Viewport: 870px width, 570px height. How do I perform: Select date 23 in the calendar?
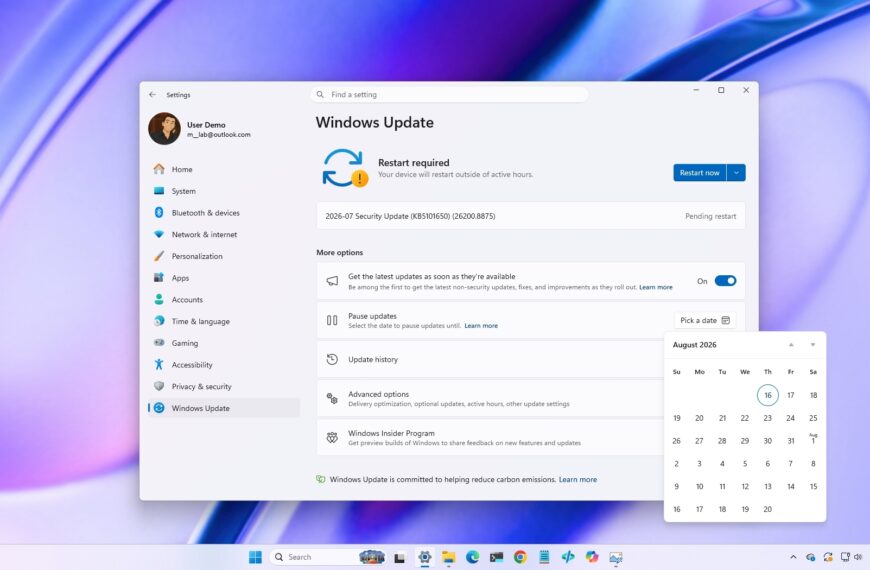coord(768,418)
